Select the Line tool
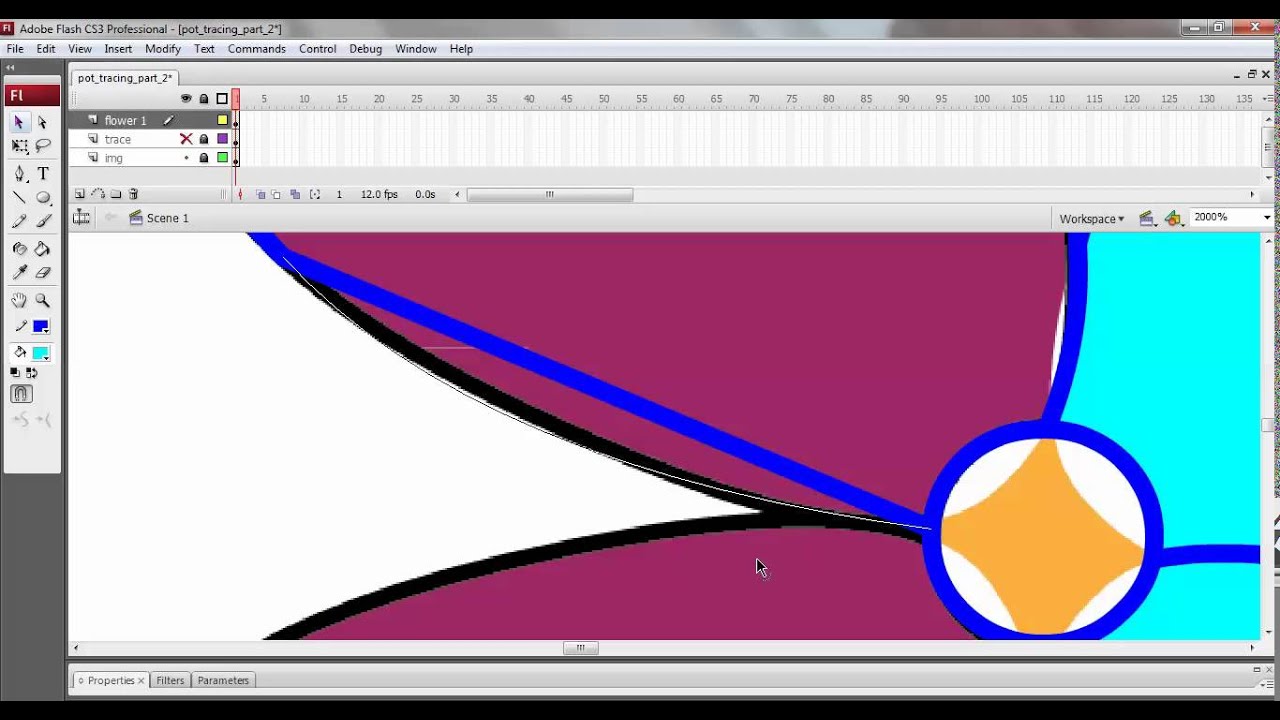The width and height of the screenshot is (1280, 720). [19, 197]
